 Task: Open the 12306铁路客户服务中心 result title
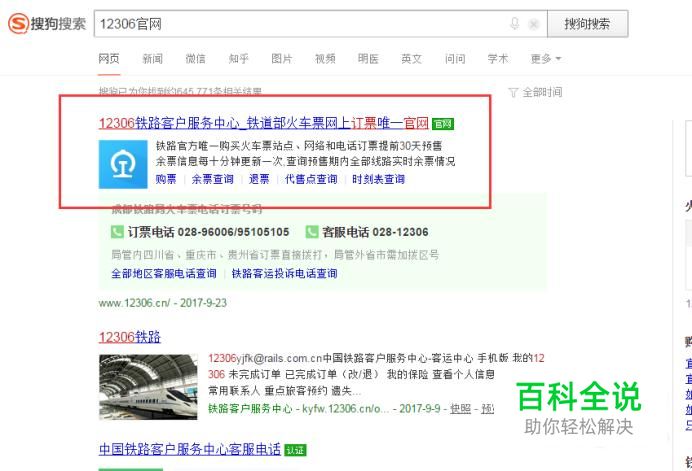tap(263, 123)
